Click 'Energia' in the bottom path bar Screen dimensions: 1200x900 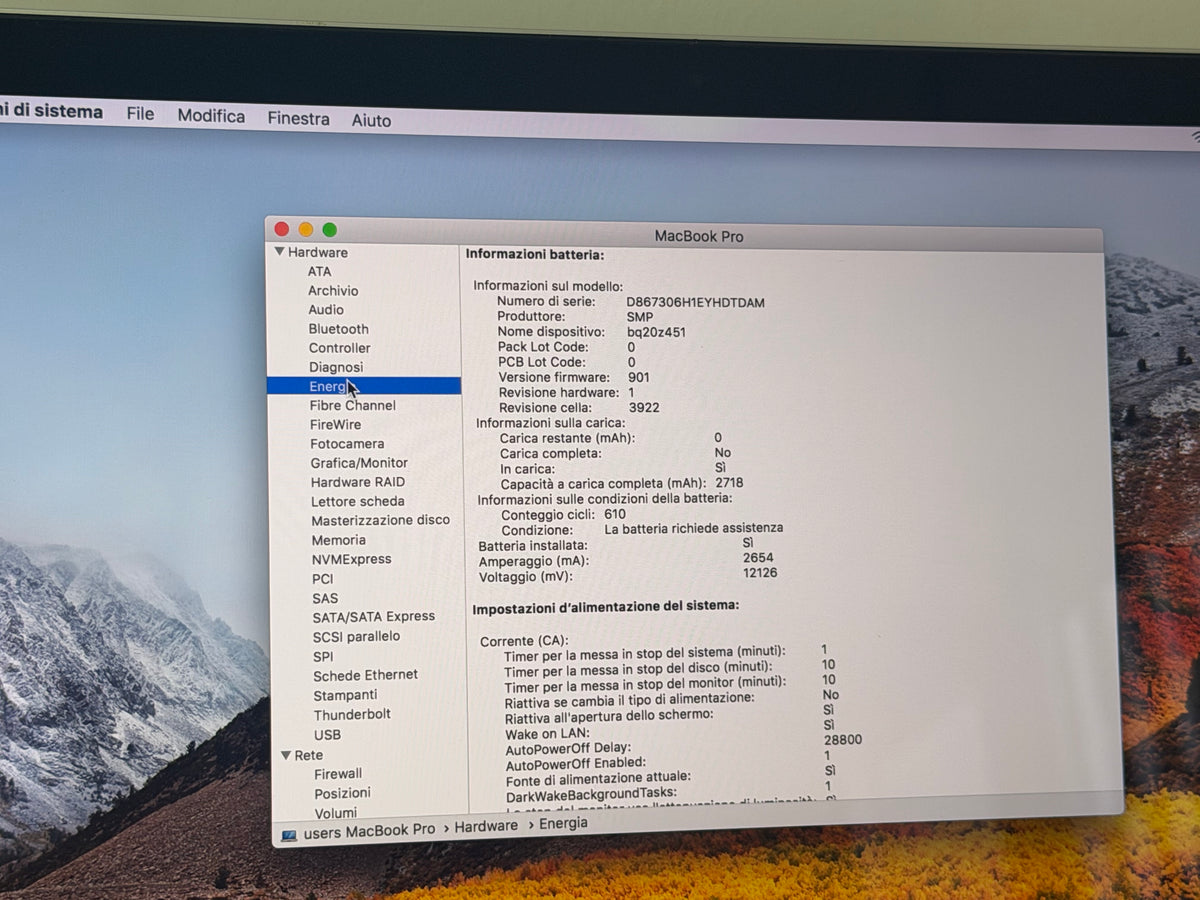coord(563,823)
